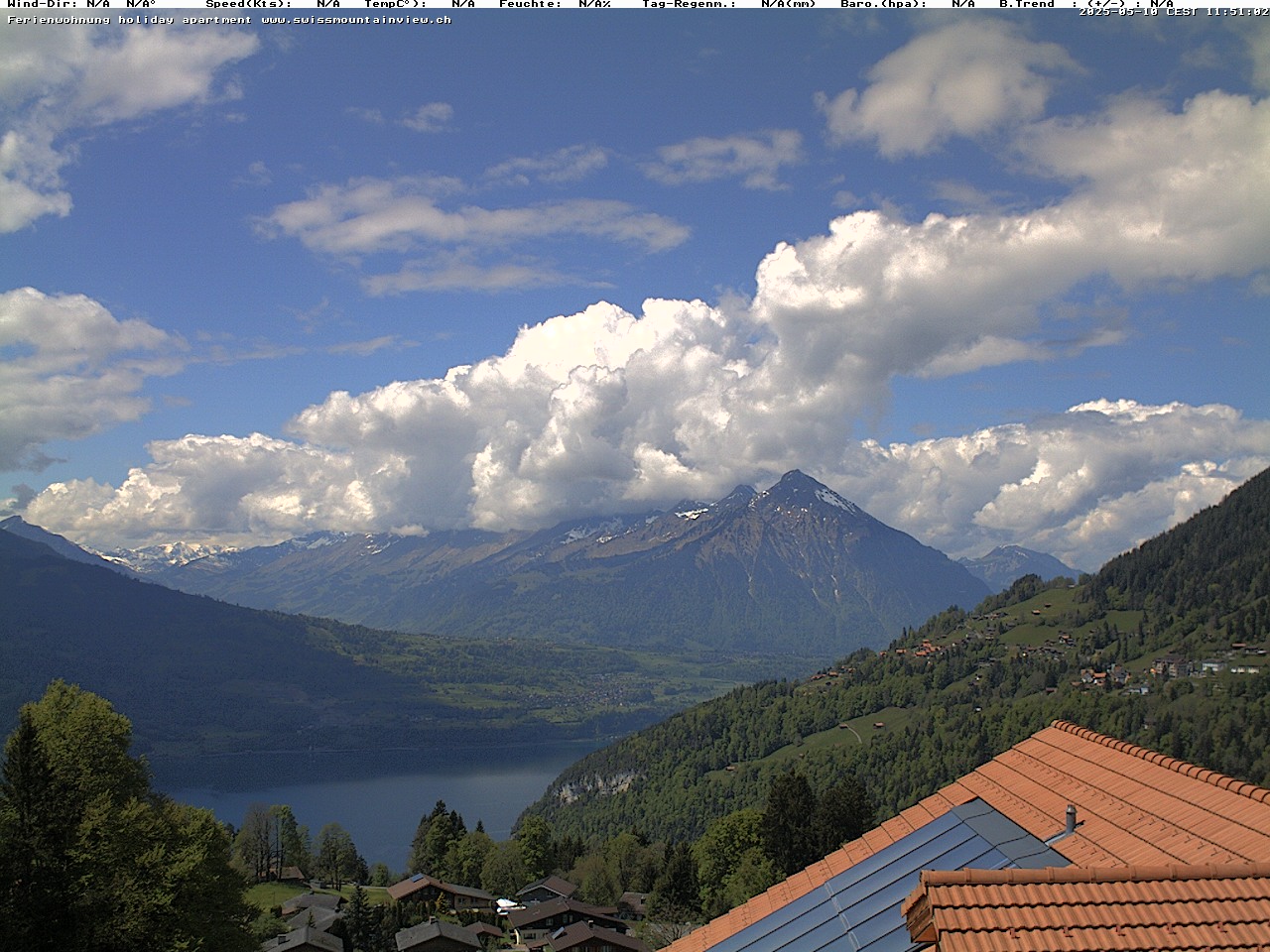Click the "N/A%" humidity value
This screenshot has width=1270, height=952.
click(594, 4)
